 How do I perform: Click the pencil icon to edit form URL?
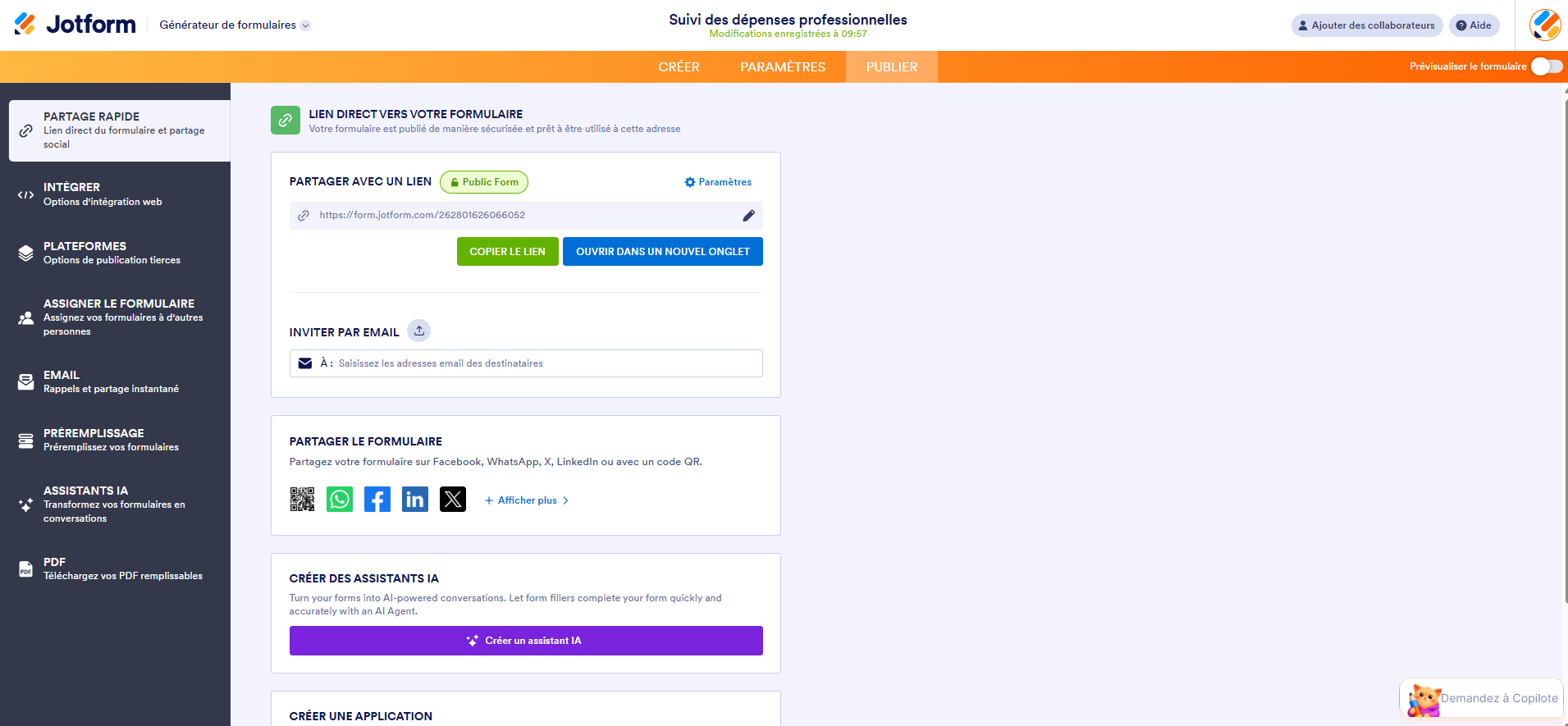[748, 215]
